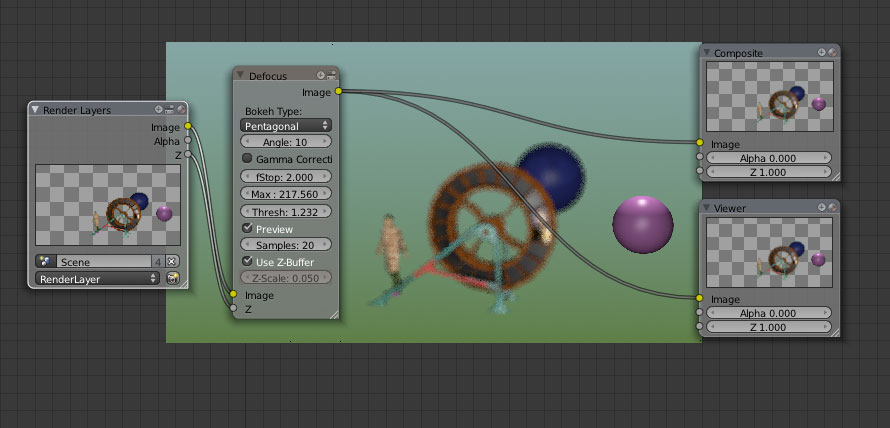Click the Image output socket on Defocus node

pyautogui.click(x=339, y=92)
